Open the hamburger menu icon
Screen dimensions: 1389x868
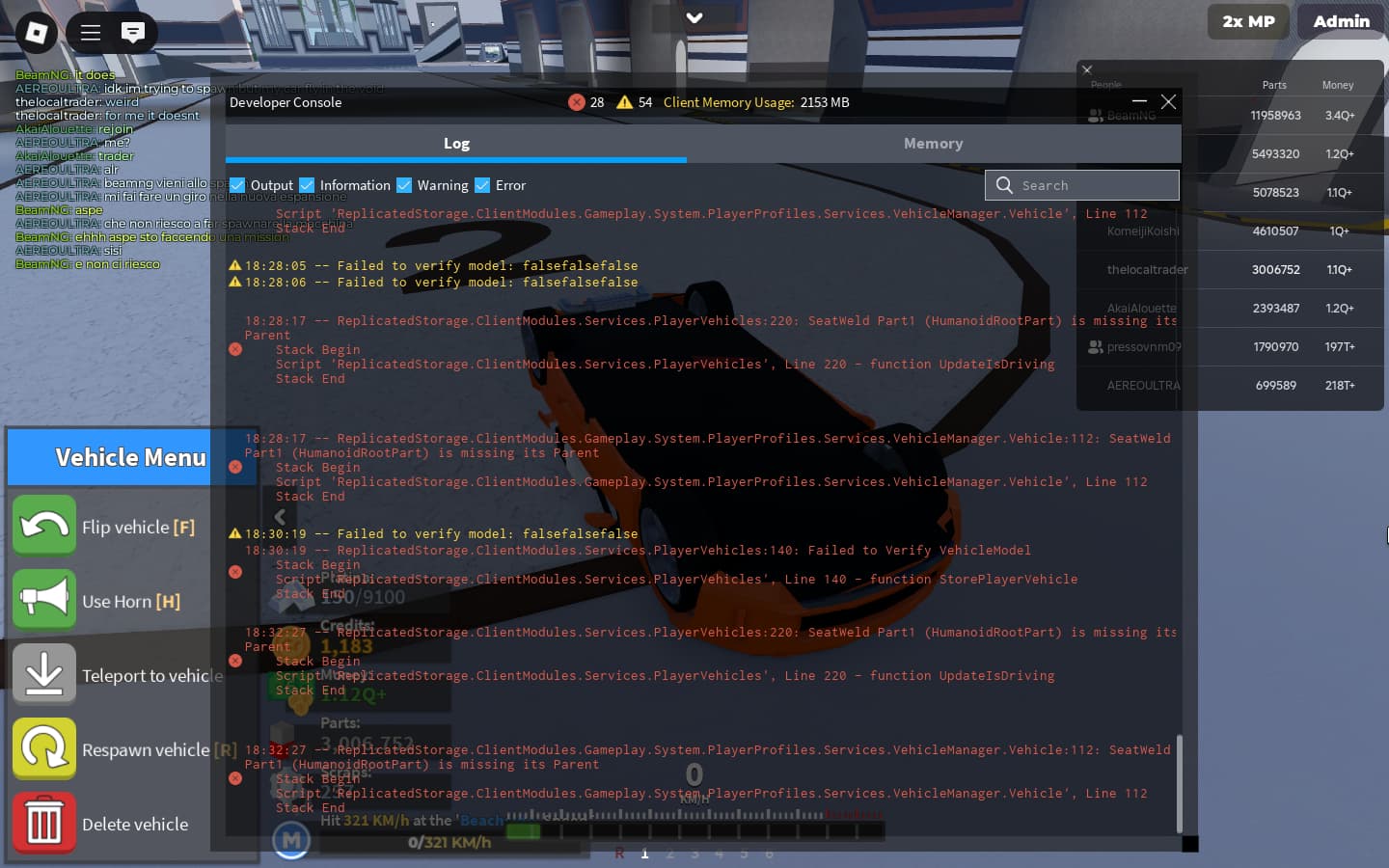point(91,33)
